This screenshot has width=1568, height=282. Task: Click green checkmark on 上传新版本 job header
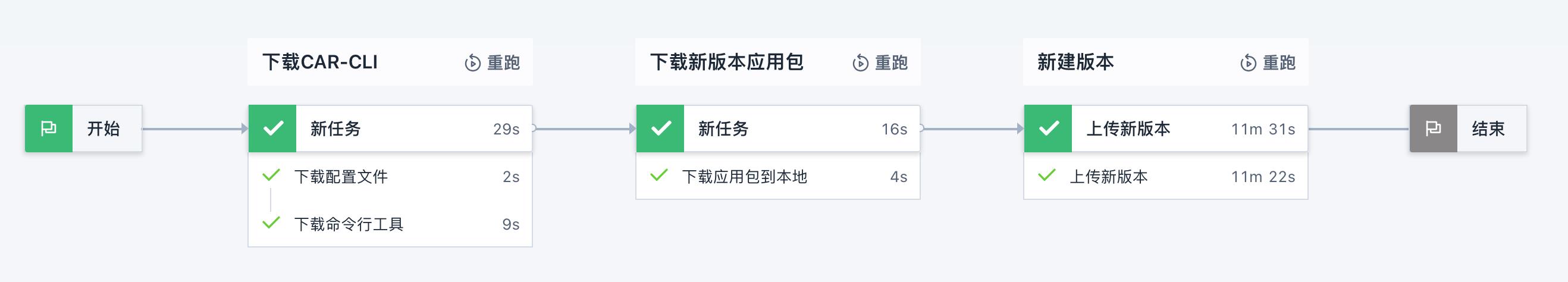(x=1048, y=129)
